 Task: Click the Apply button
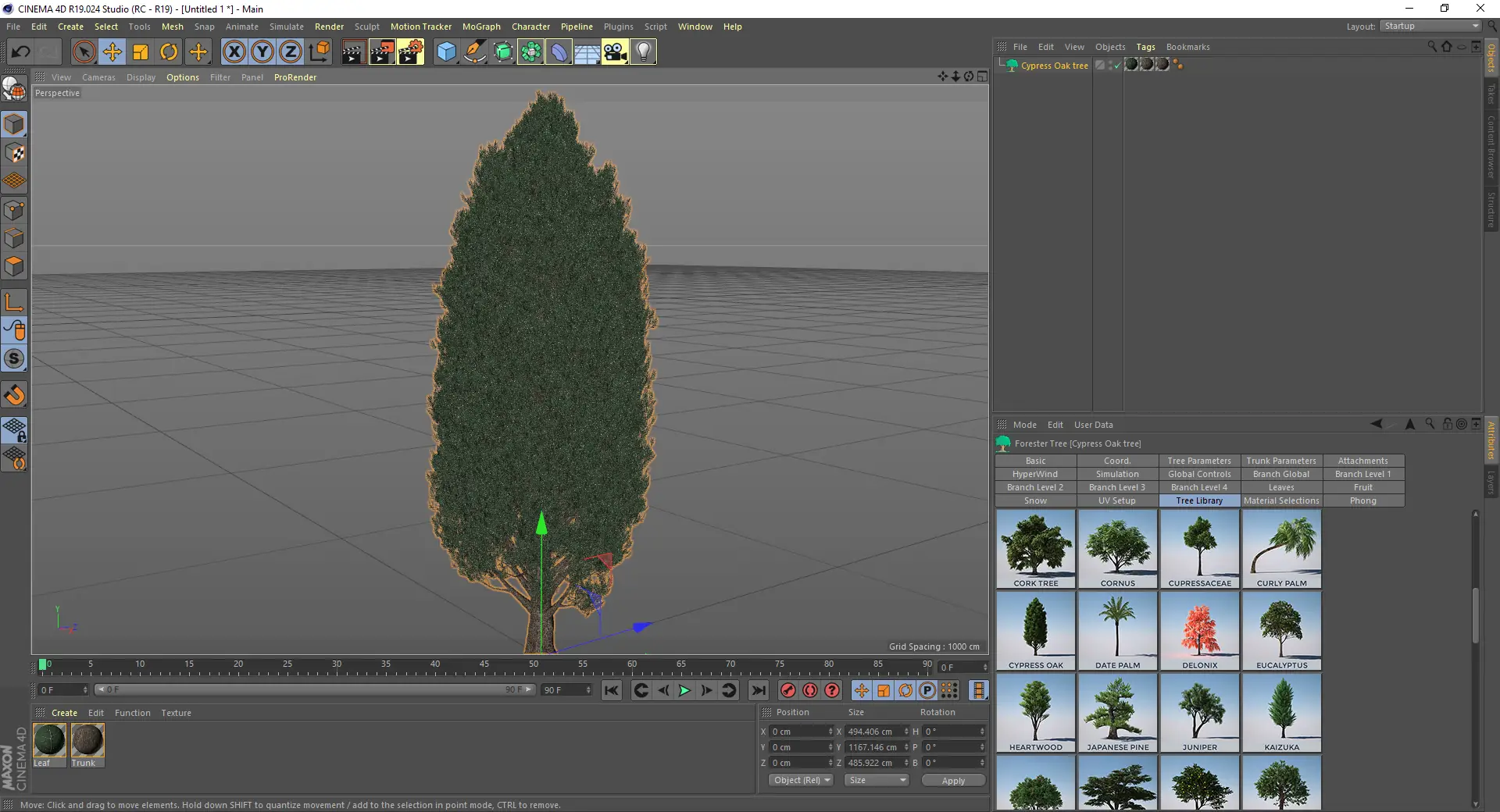953,781
